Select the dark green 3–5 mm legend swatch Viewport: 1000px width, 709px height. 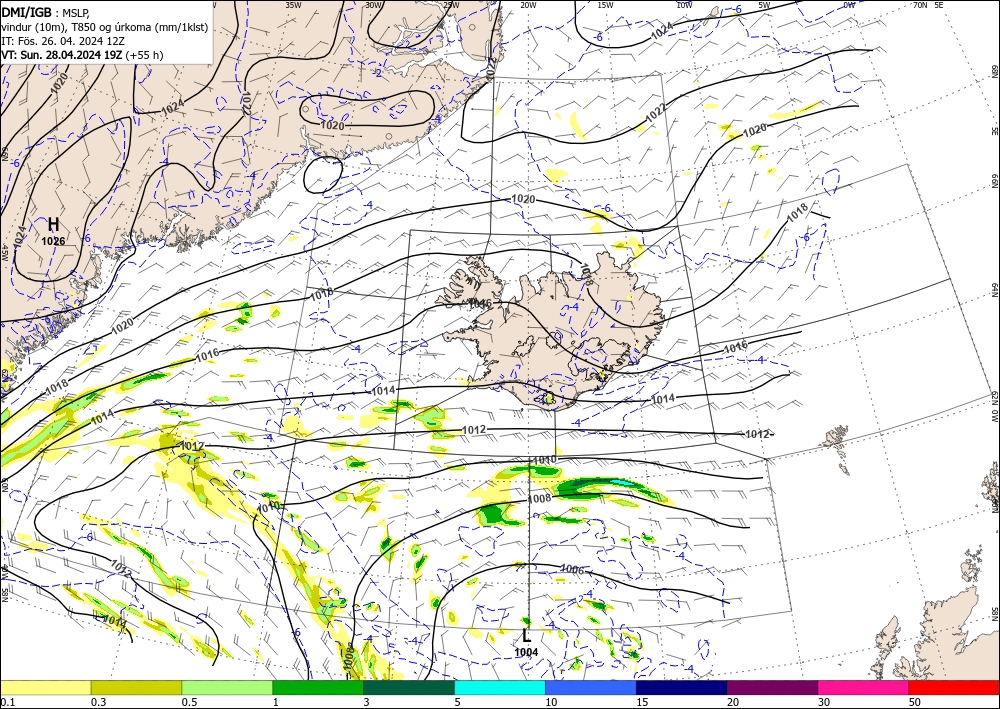(x=409, y=687)
